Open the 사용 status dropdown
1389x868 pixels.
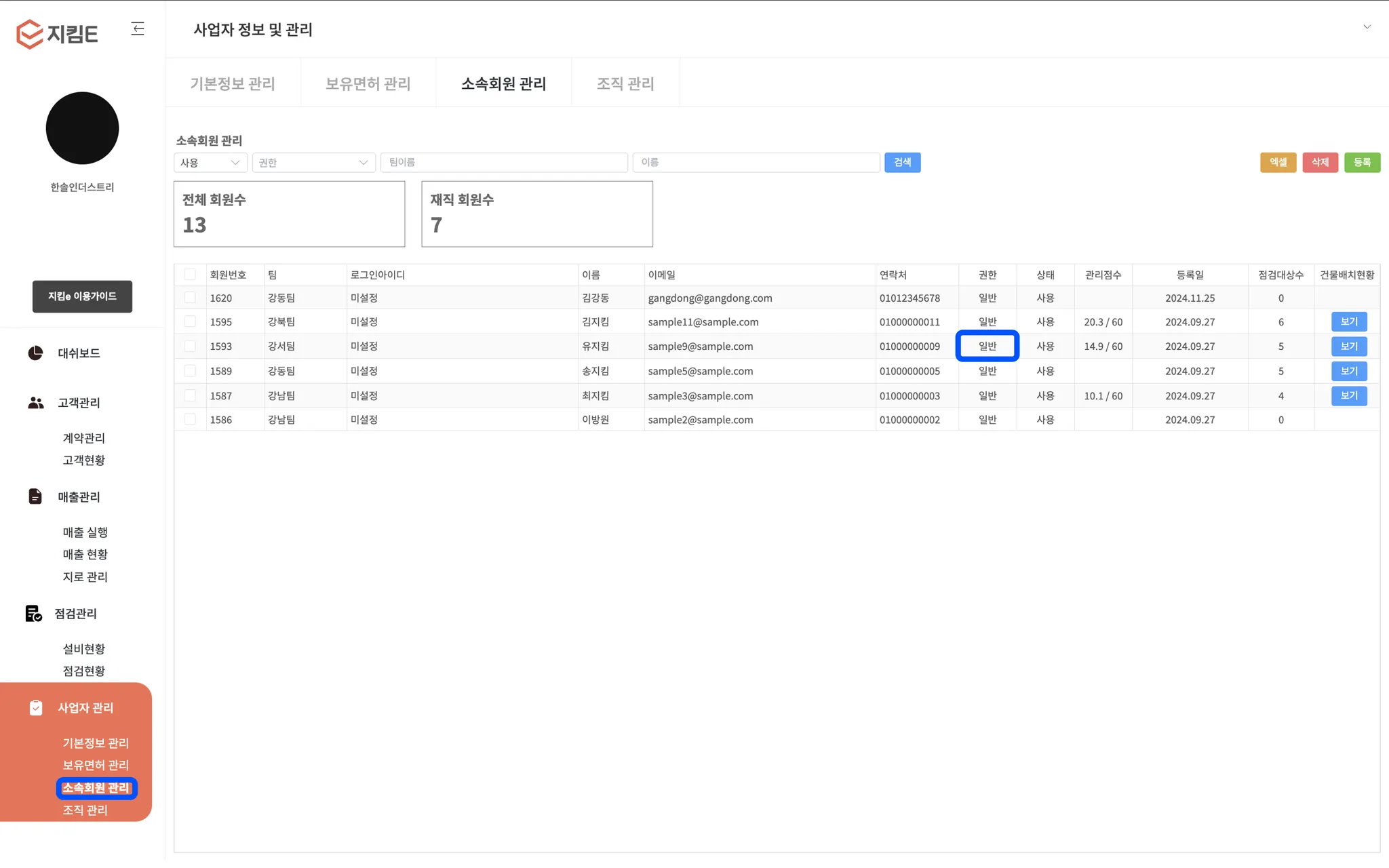click(210, 163)
